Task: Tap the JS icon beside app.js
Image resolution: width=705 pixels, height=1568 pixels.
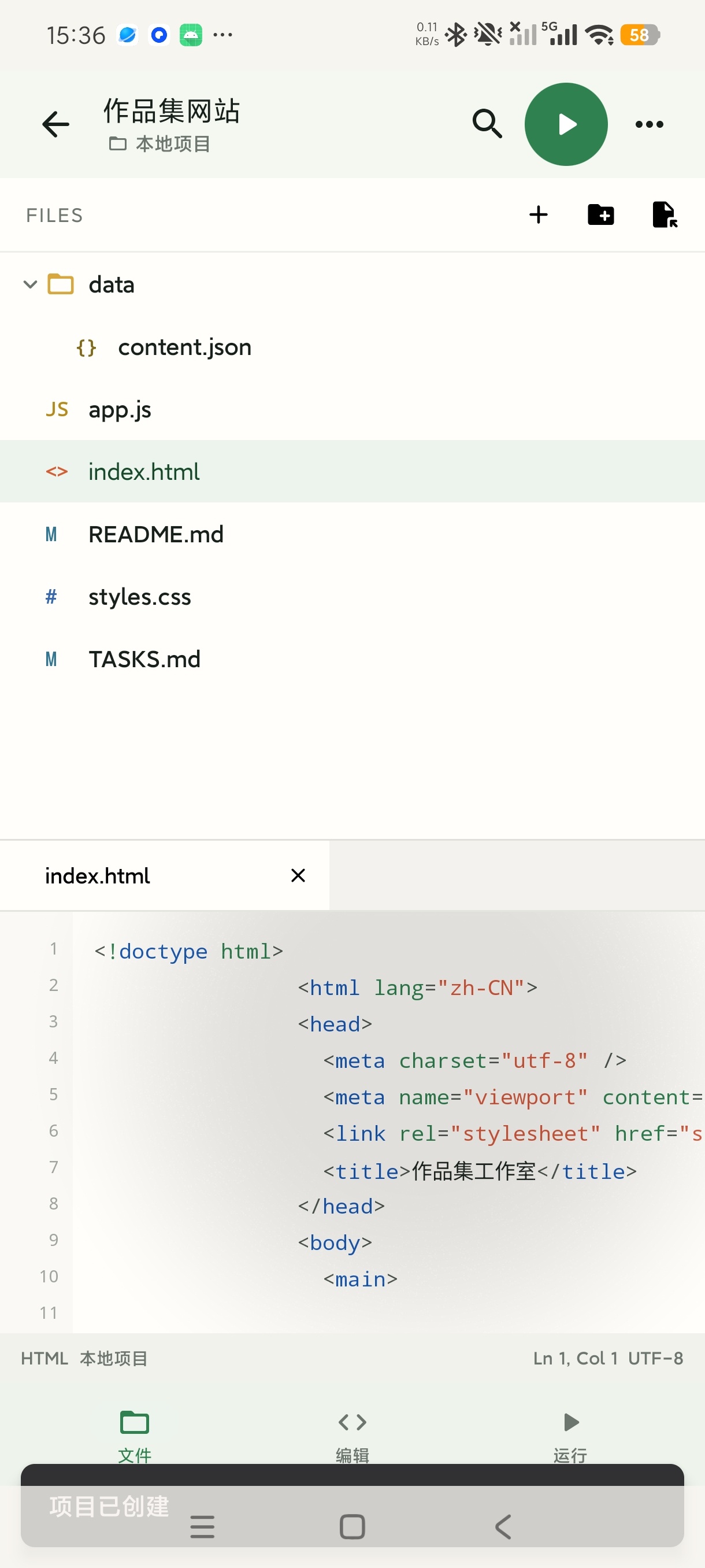Action: click(x=57, y=410)
